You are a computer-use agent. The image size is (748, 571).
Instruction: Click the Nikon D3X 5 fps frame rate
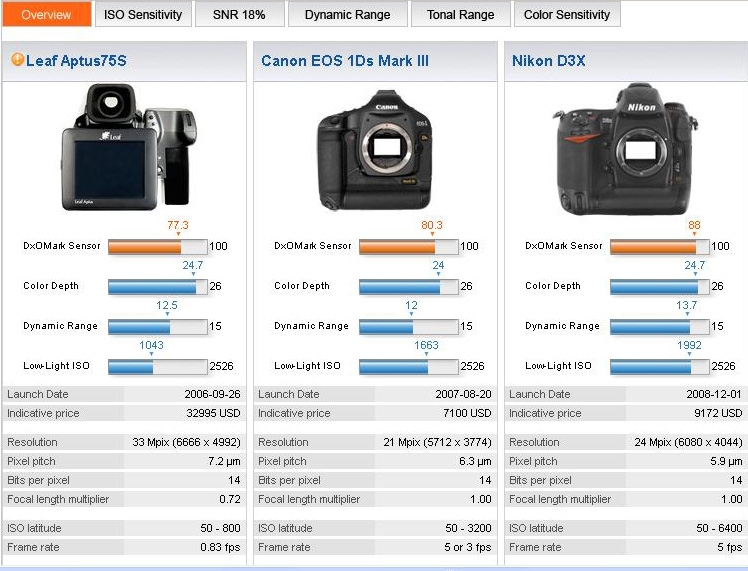[x=730, y=547]
